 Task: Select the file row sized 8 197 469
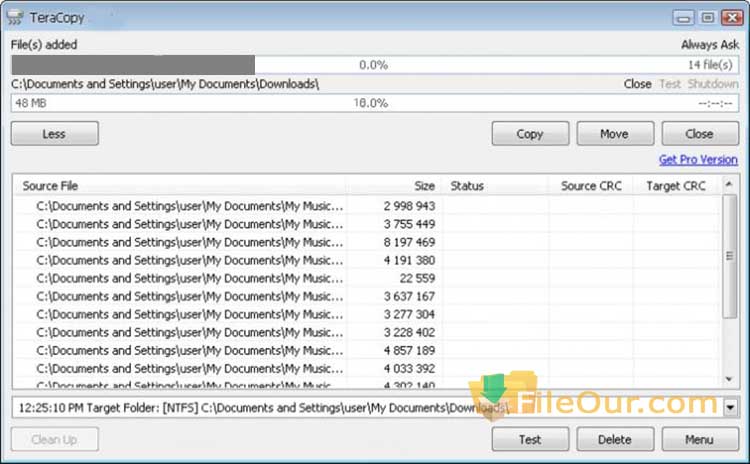pos(367,243)
